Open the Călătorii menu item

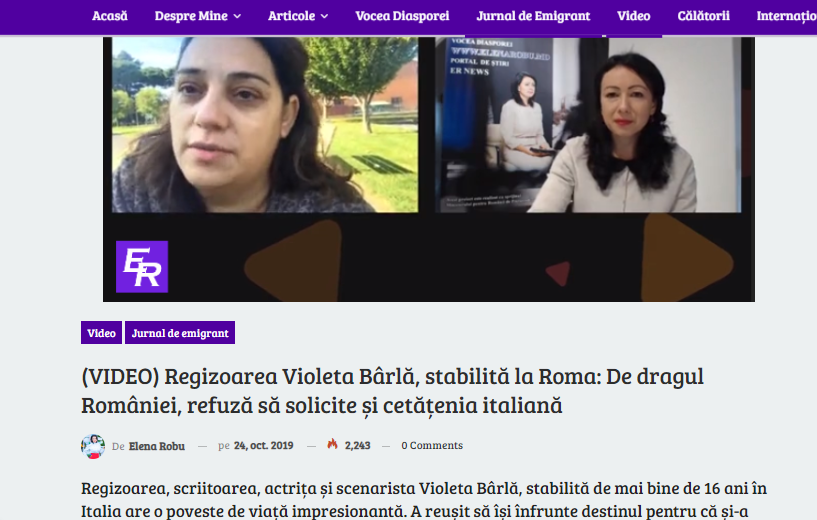tap(703, 16)
